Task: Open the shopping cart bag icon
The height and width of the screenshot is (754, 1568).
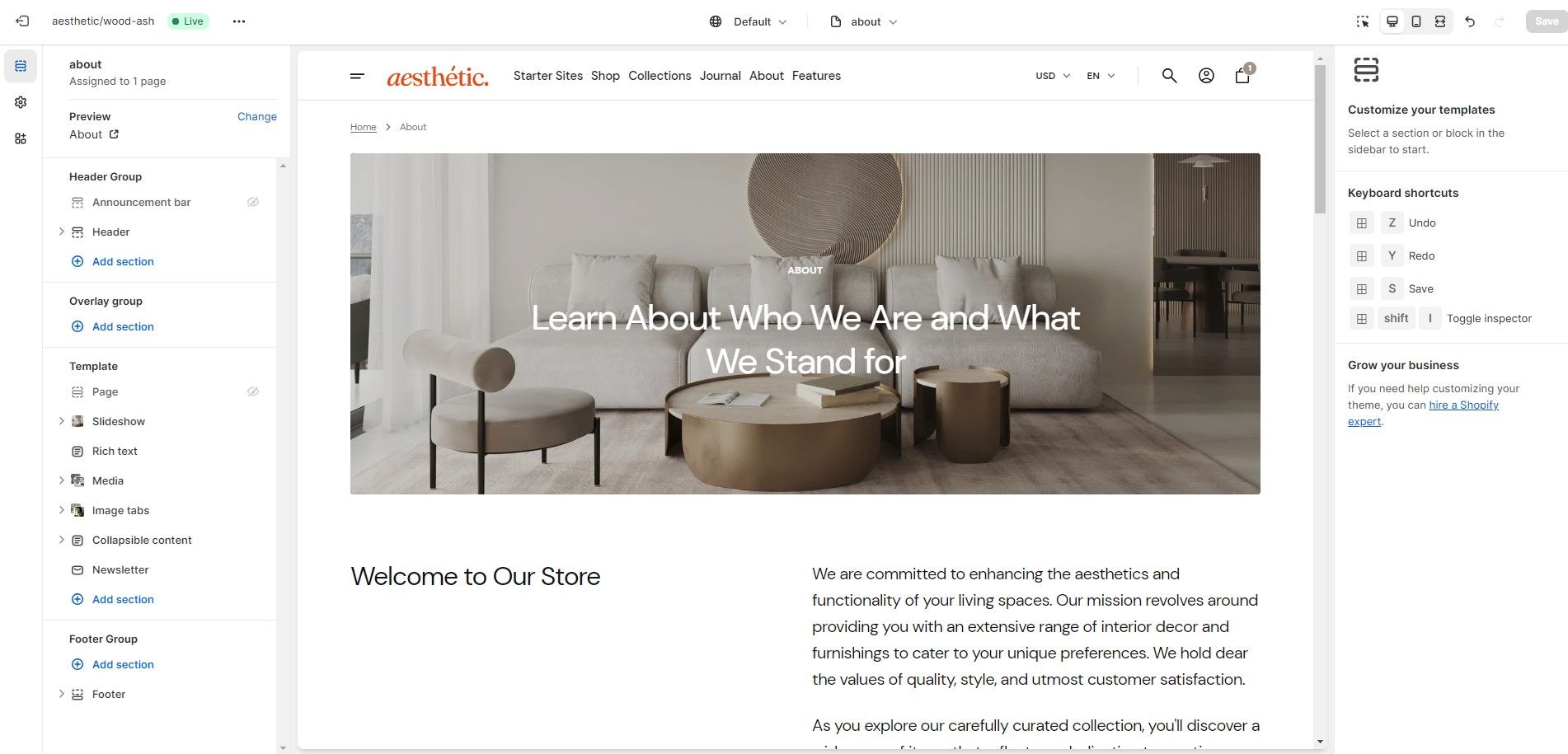Action: 1242,76
